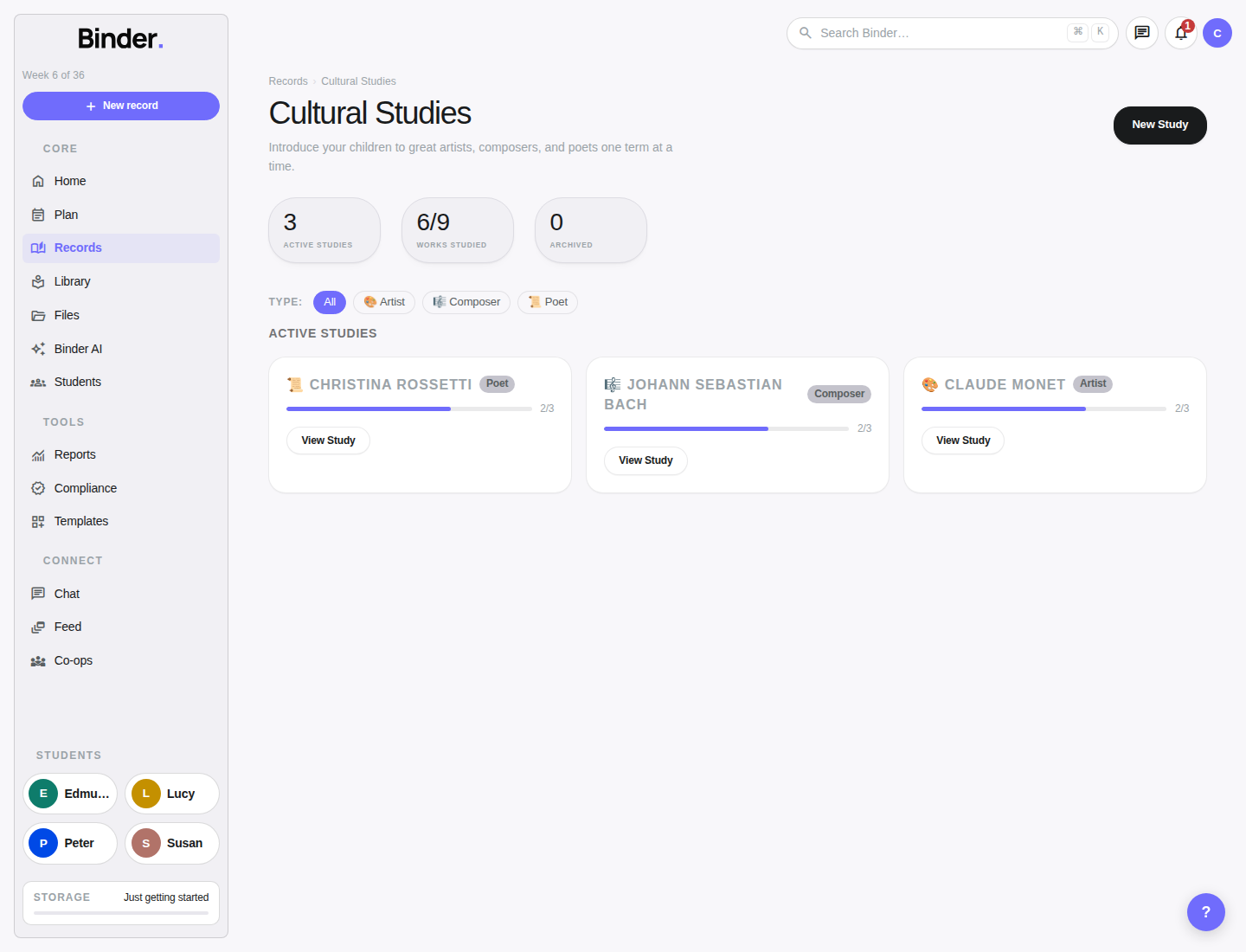Open messages icon in top bar
Viewport: 1246px width, 952px height.
click(1142, 33)
